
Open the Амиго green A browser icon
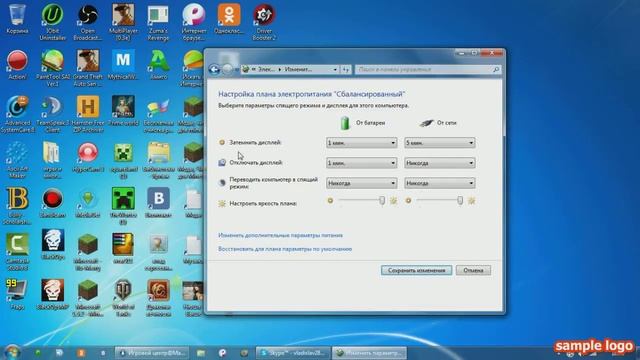tap(158, 64)
